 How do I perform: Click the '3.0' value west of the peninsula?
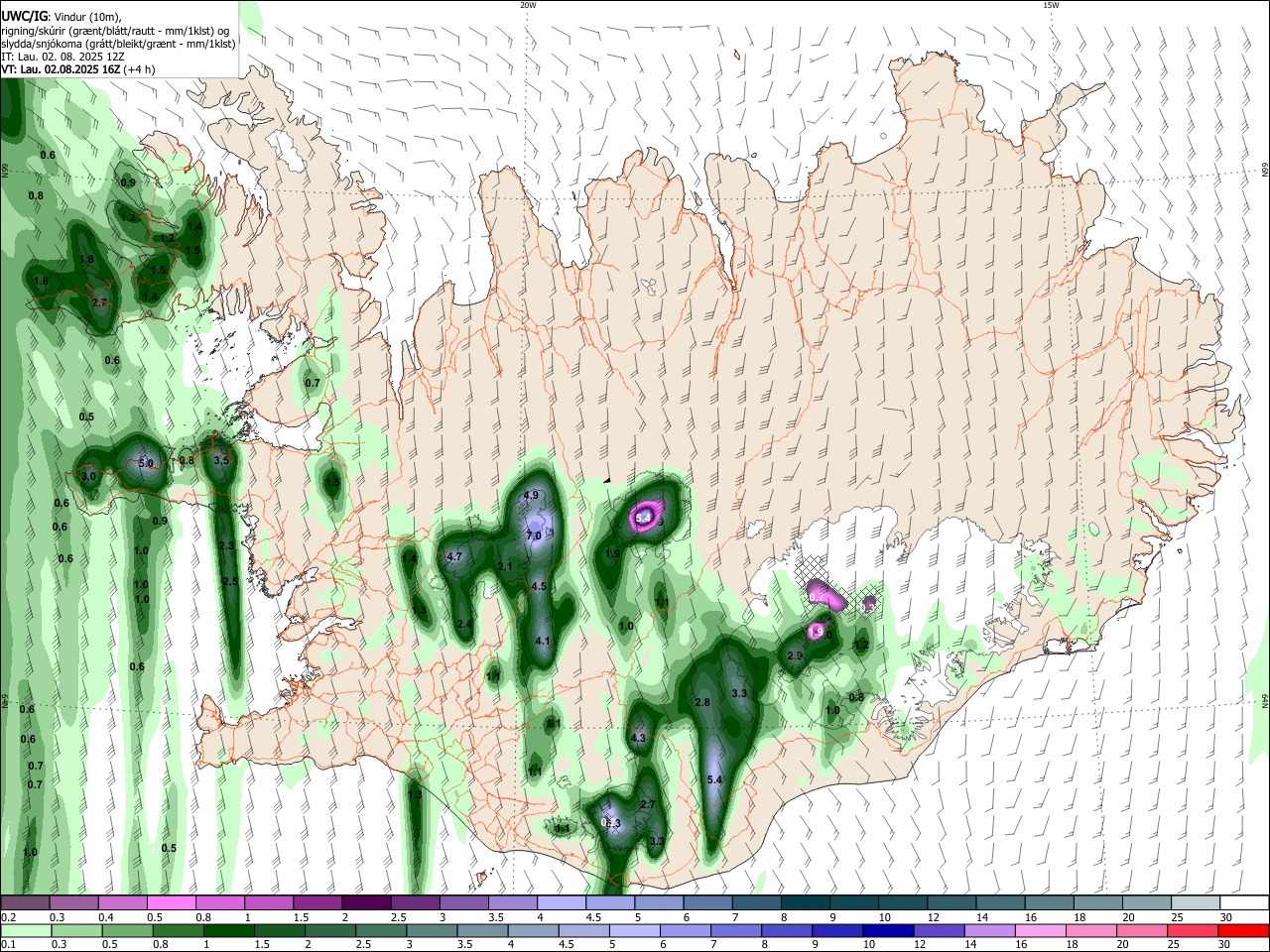(x=88, y=477)
